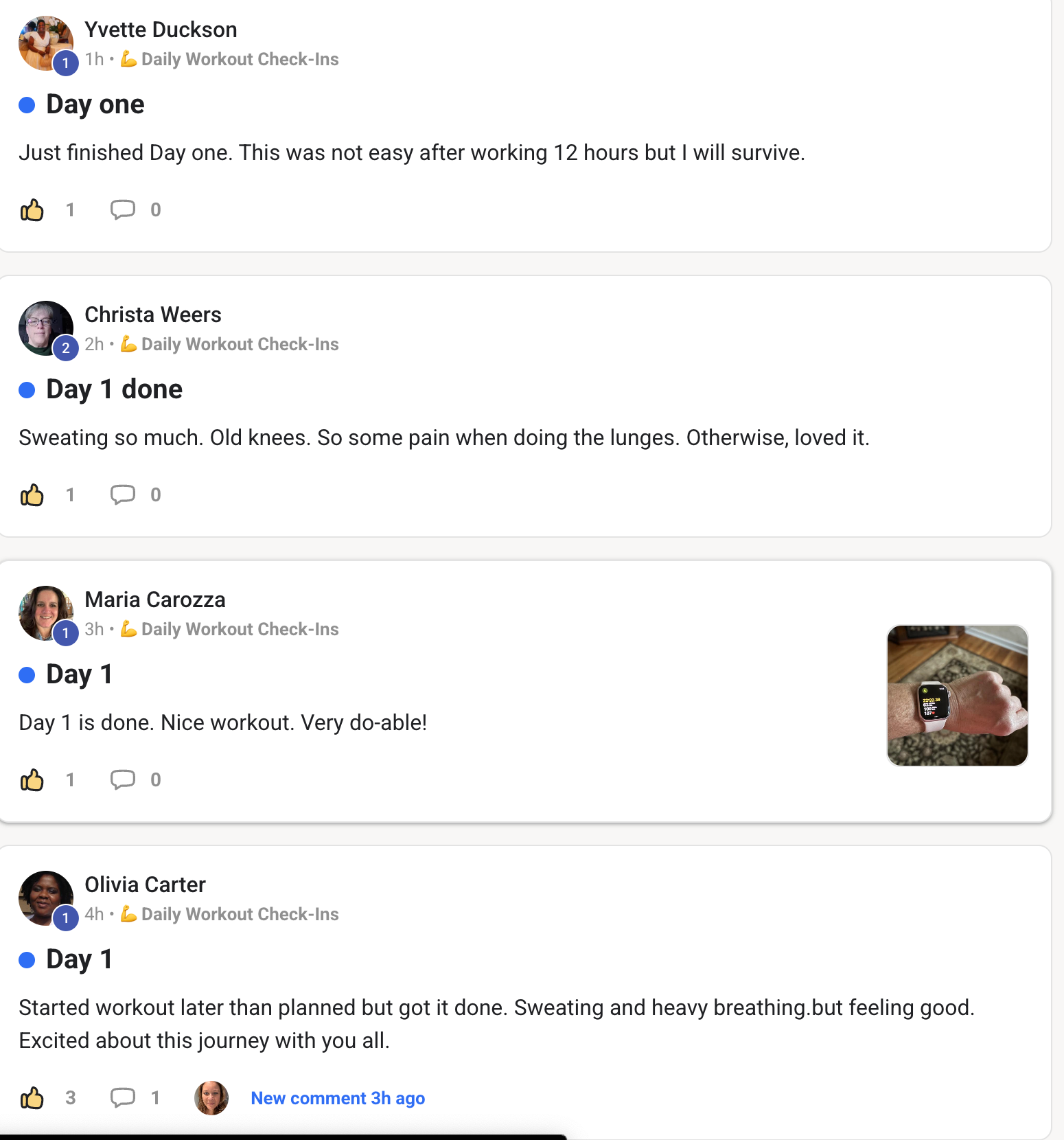Click Yvette Duckson's profile avatar
Image resolution: width=1064 pixels, height=1140 pixels.
[45, 43]
